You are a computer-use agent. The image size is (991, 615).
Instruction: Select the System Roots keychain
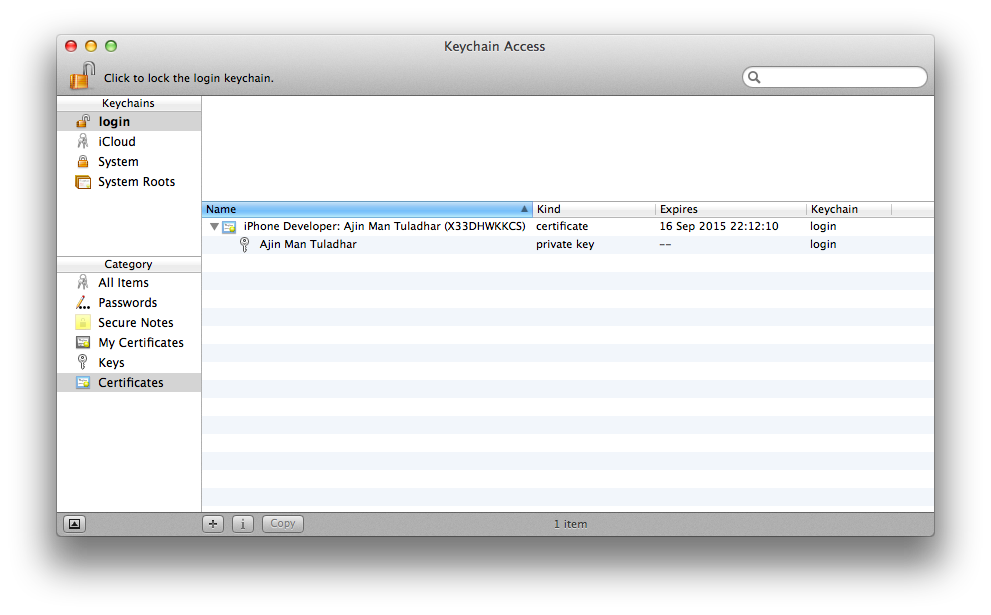pyautogui.click(x=129, y=182)
